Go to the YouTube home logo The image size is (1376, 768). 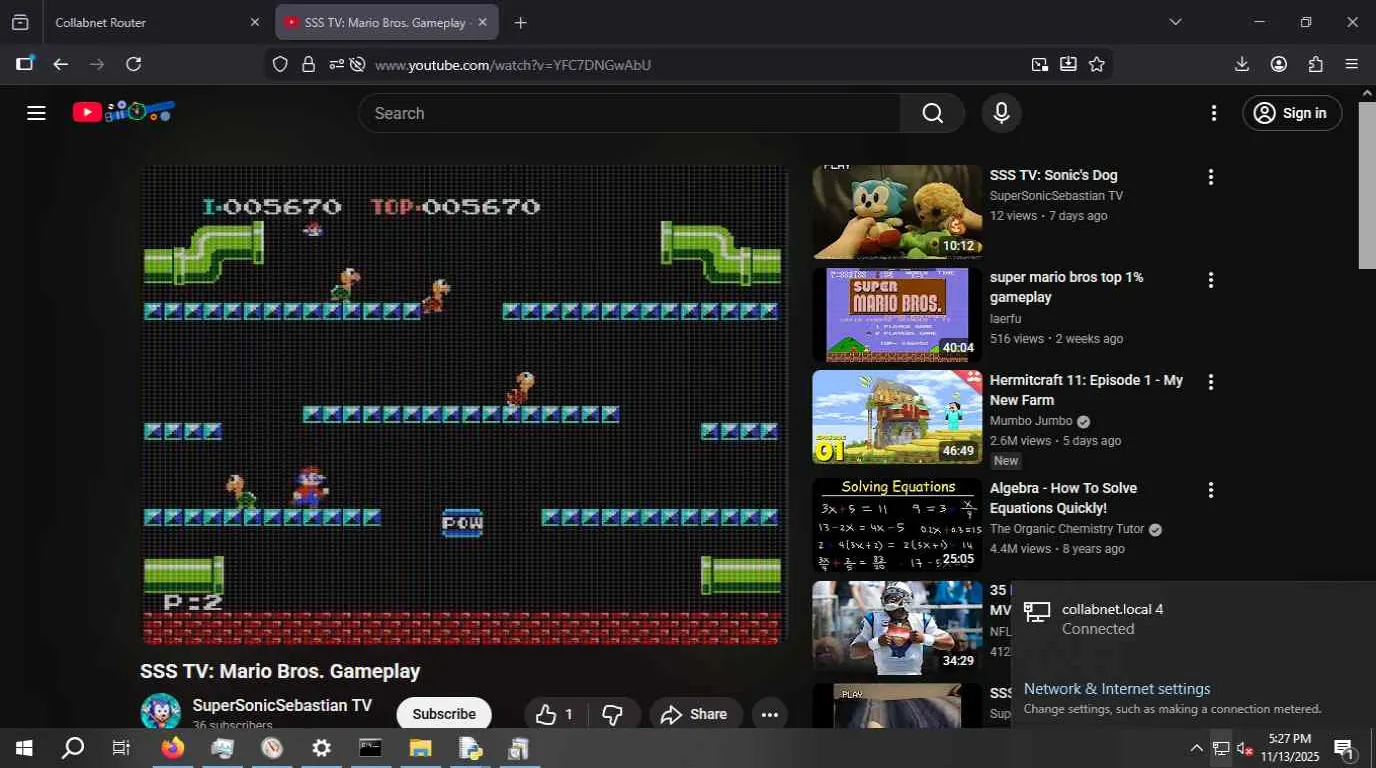123,112
